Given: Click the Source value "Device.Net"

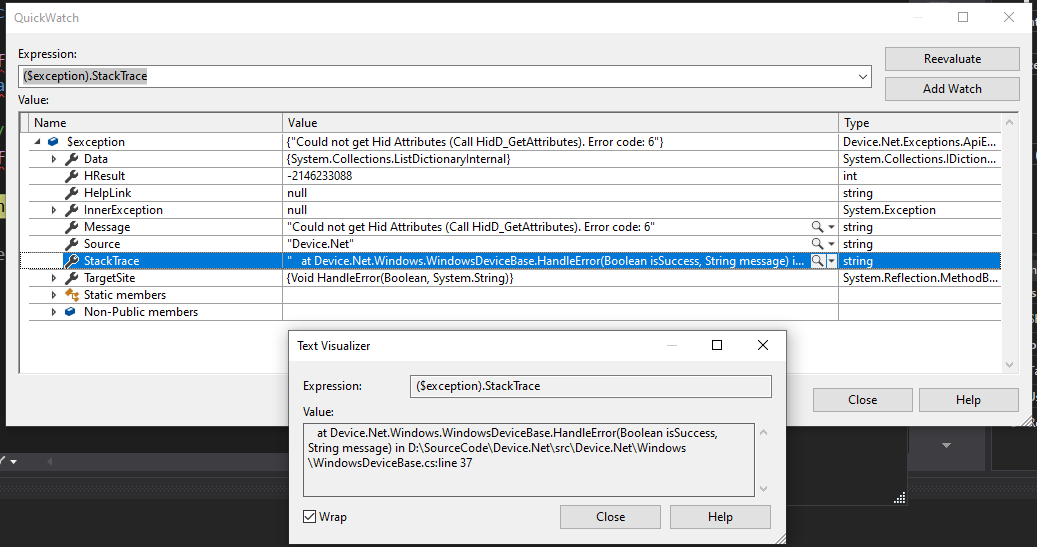Looking at the screenshot, I should coord(320,244).
